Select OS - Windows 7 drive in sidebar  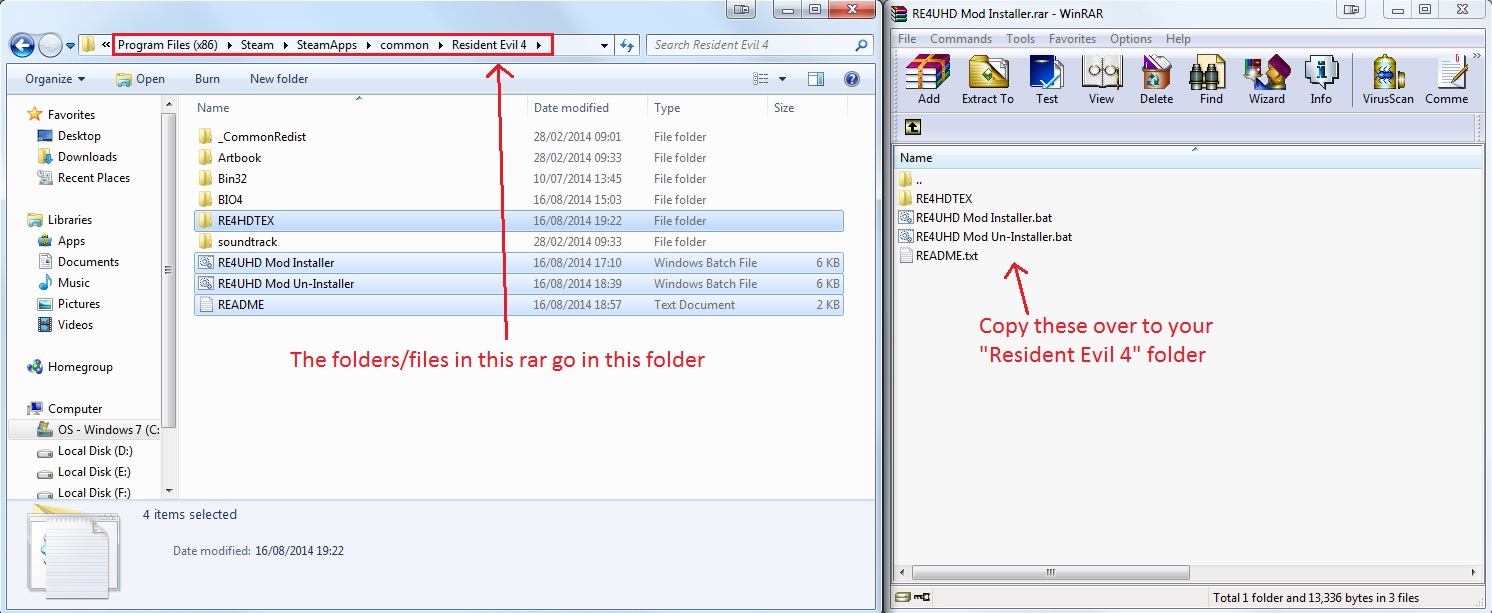[97, 430]
